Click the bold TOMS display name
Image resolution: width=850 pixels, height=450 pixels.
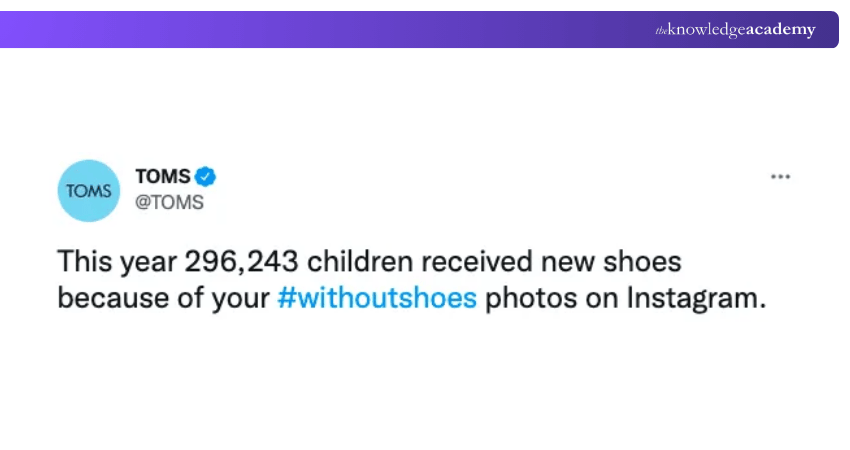pos(163,177)
